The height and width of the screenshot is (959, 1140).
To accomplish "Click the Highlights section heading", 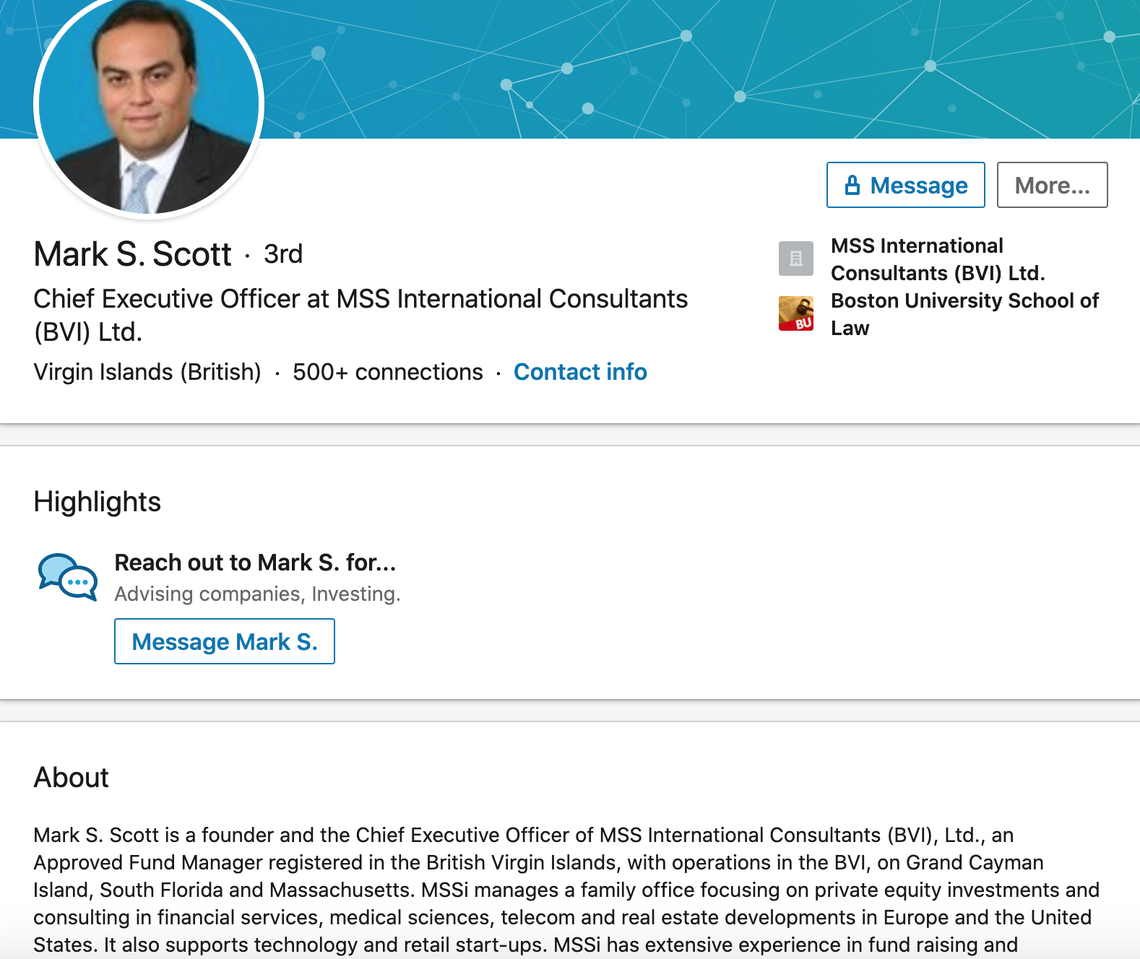I will tap(97, 502).
